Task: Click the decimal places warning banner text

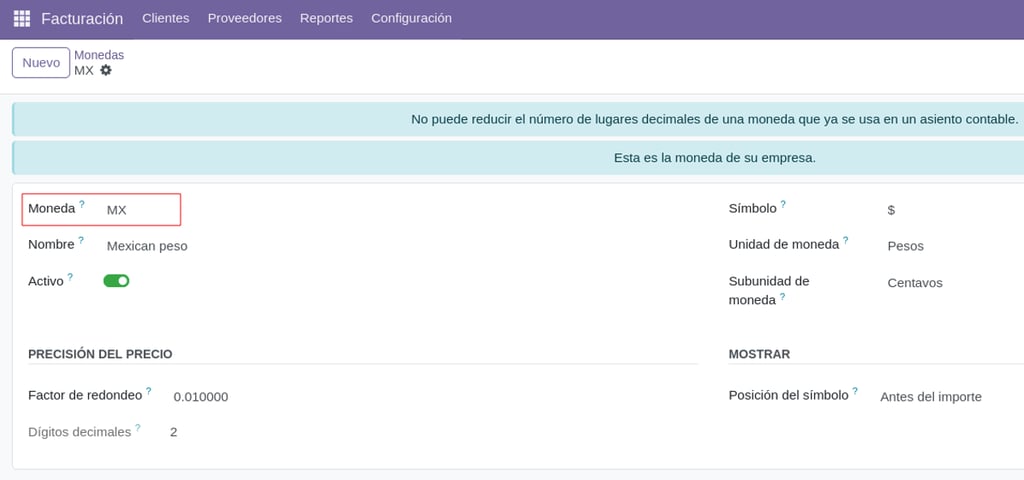Action: pos(714,120)
